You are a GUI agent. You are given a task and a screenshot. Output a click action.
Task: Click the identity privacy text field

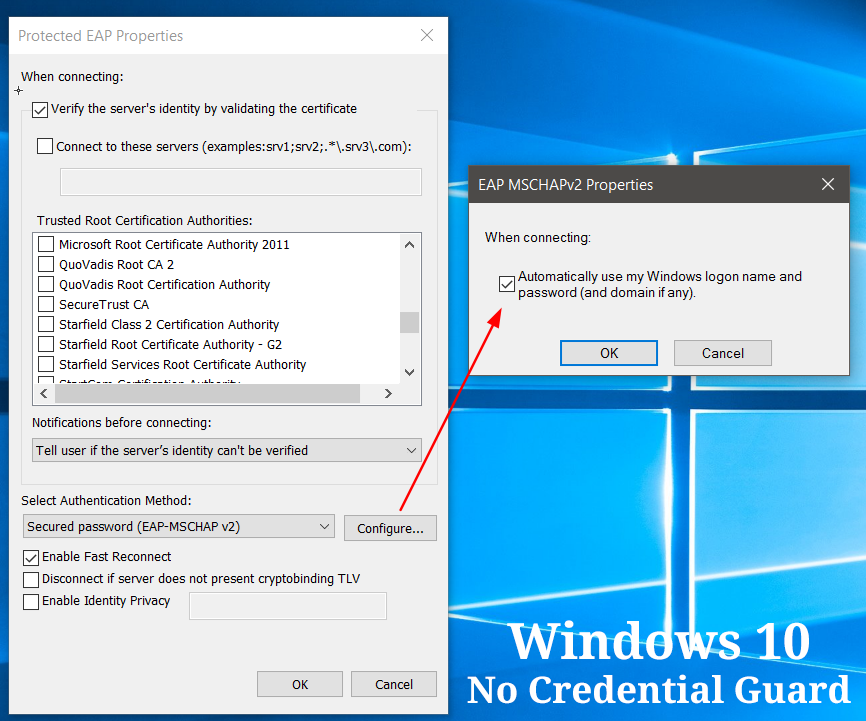288,606
